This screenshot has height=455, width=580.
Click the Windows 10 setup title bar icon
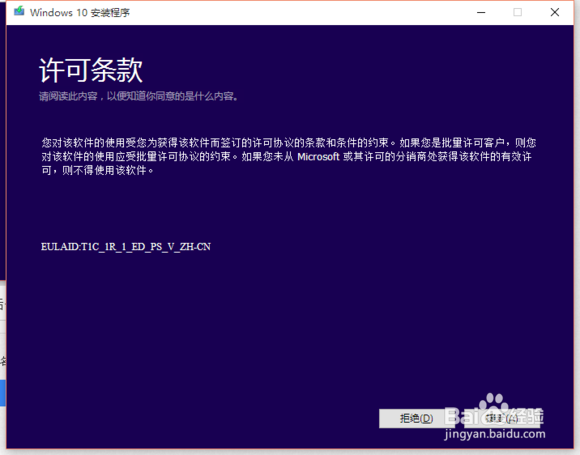pyautogui.click(x=19, y=11)
